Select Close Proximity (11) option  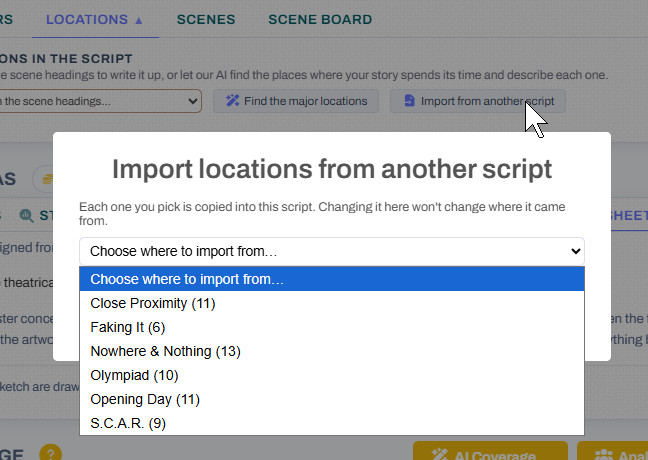(x=332, y=303)
